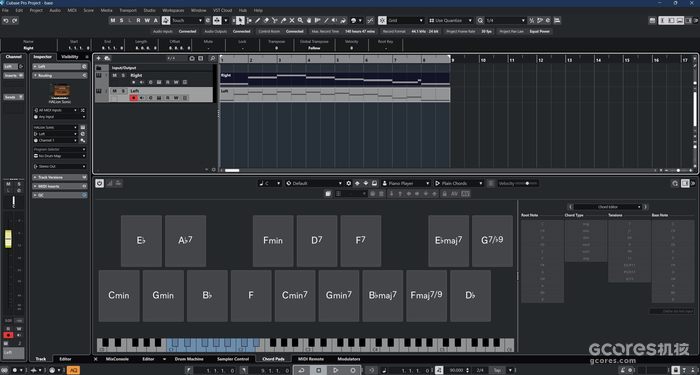Open HALion Sonic instrument thumbnail
This screenshot has height=375, width=700.
(61, 91)
